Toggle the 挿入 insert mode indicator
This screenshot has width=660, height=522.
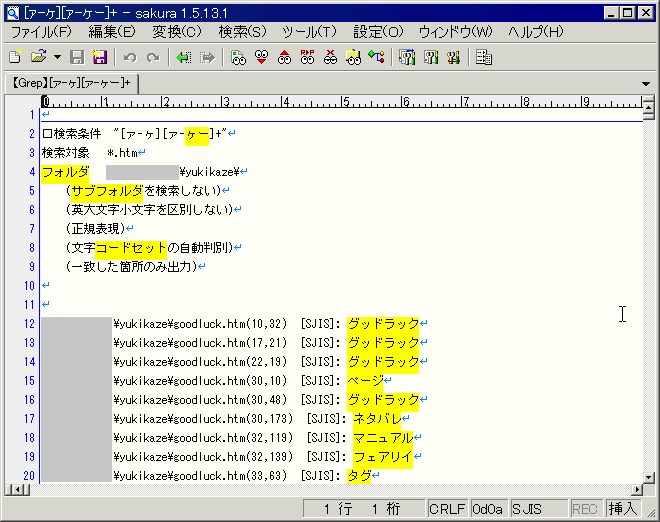[x=623, y=509]
